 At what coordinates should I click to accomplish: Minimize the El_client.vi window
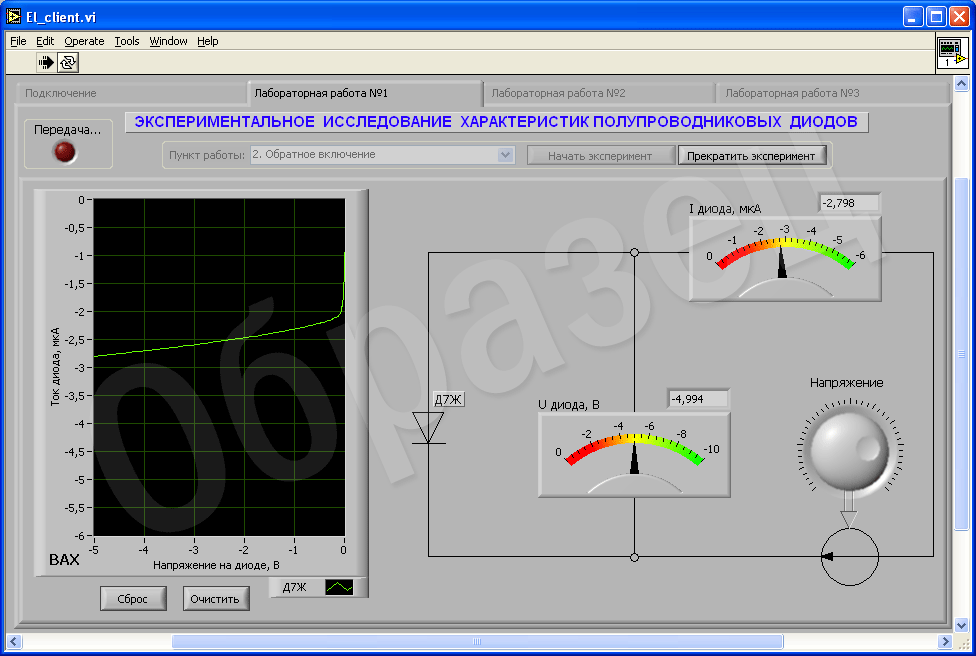pos(913,17)
